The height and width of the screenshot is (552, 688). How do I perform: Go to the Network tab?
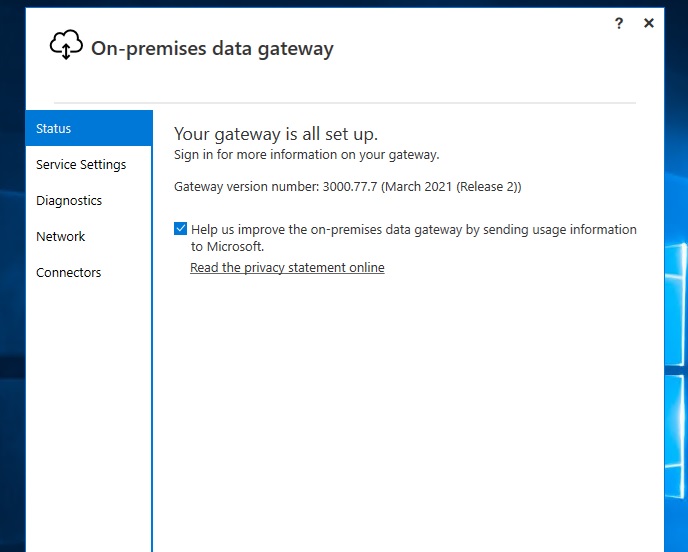(x=89, y=236)
